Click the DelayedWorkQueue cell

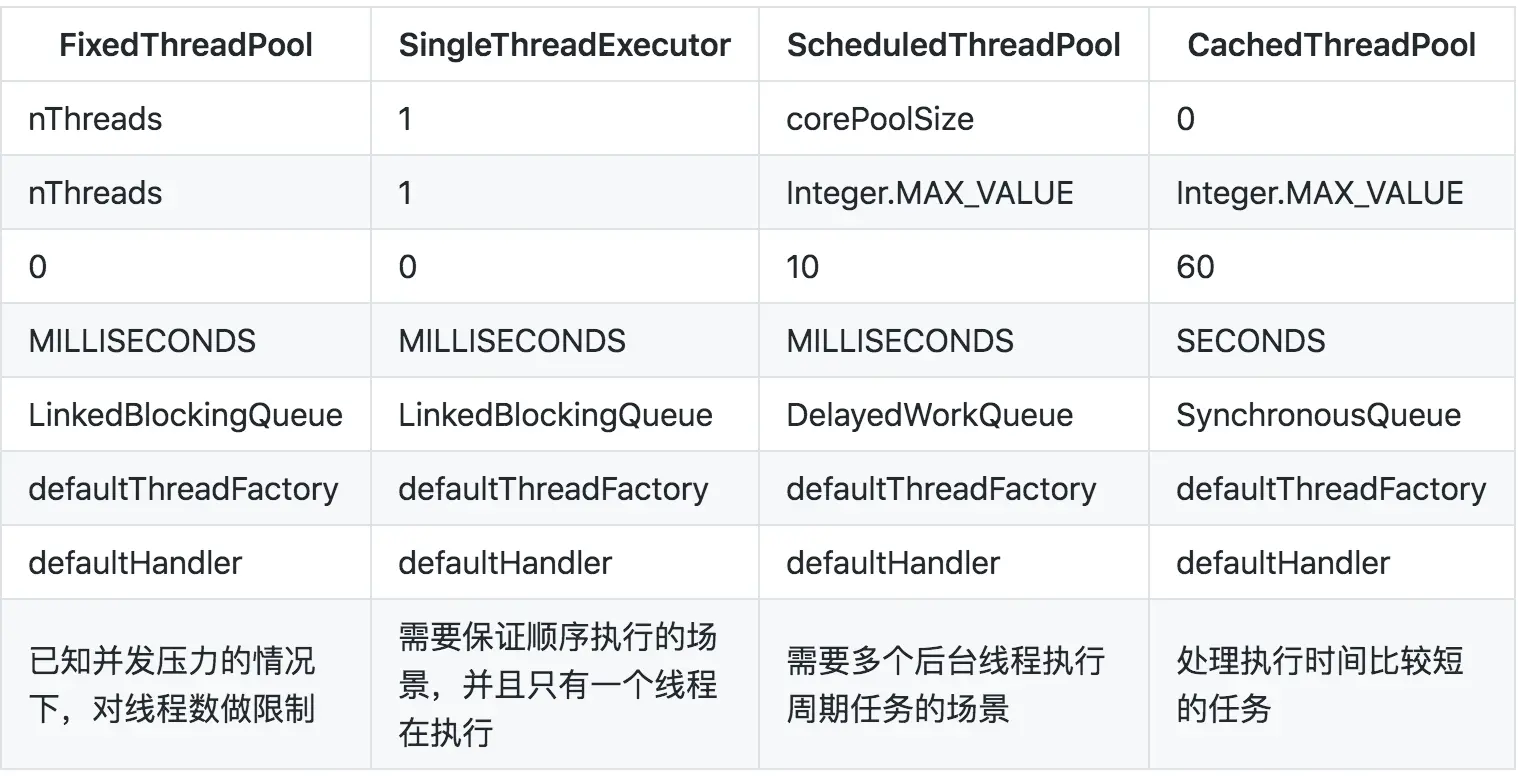tap(929, 415)
